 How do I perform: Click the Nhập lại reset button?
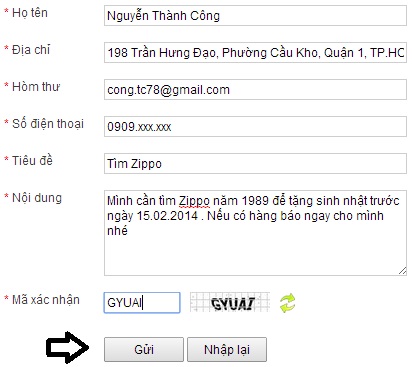227,349
